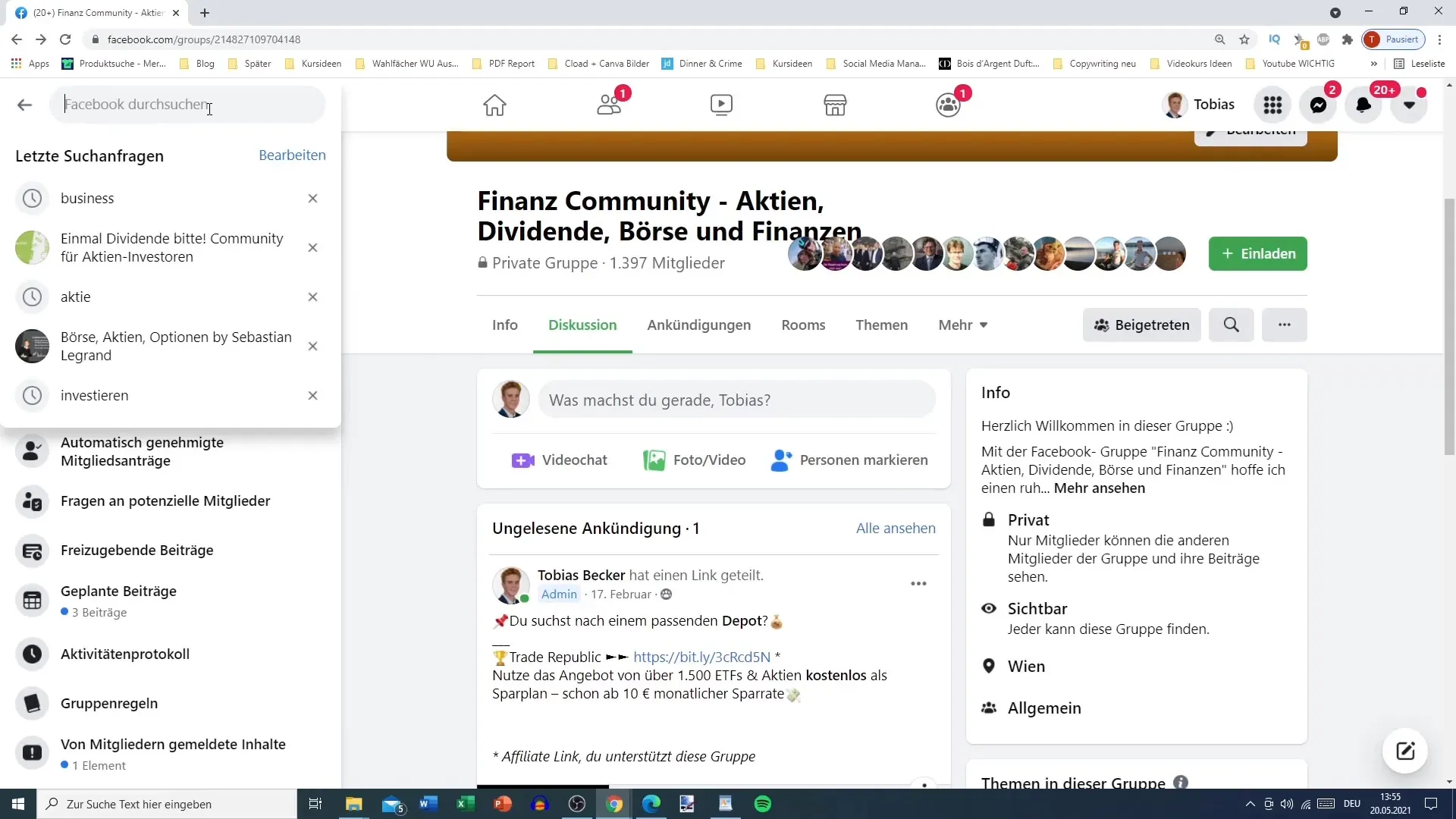Remove the 'aktie' recent search
Screen dimensions: 1456x819
(x=312, y=297)
